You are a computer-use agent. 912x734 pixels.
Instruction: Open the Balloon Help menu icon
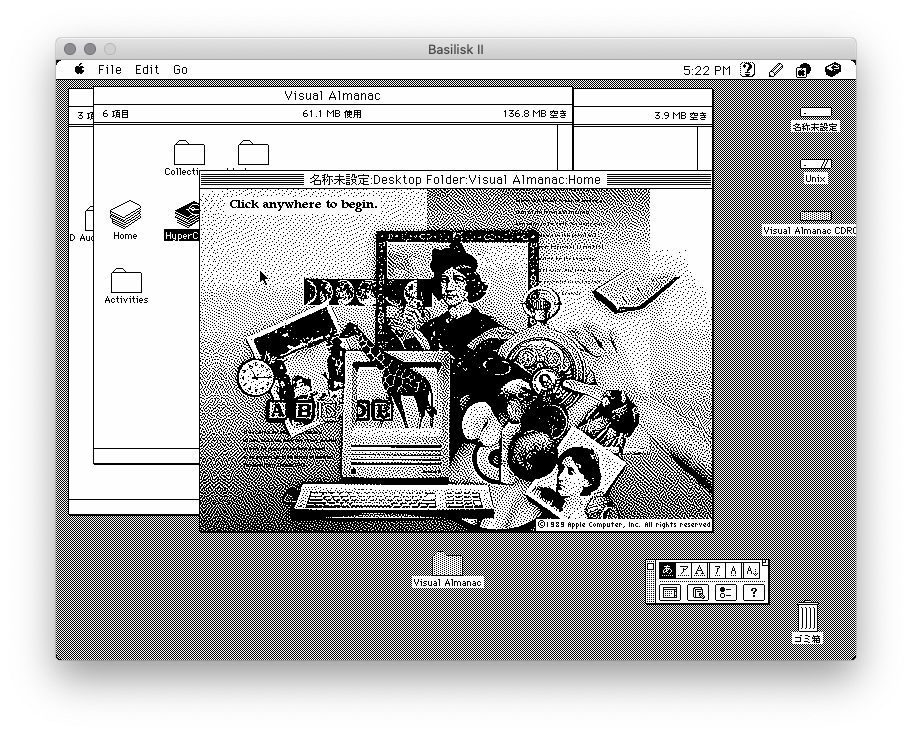pos(747,70)
